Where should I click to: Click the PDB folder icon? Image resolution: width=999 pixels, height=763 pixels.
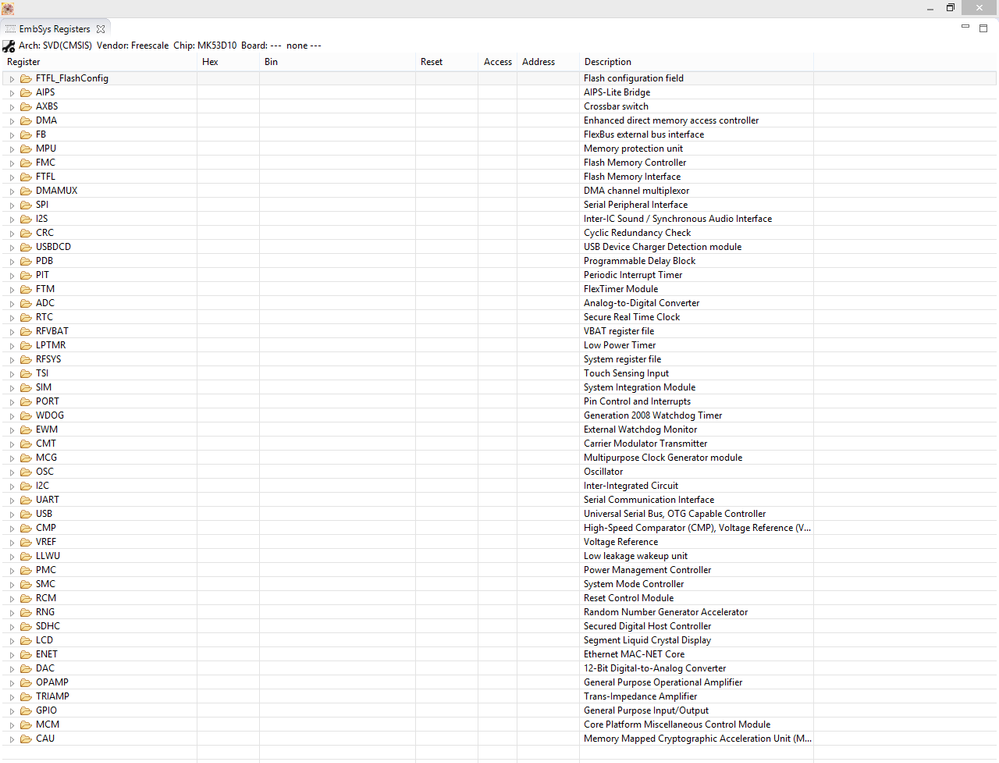[25, 260]
